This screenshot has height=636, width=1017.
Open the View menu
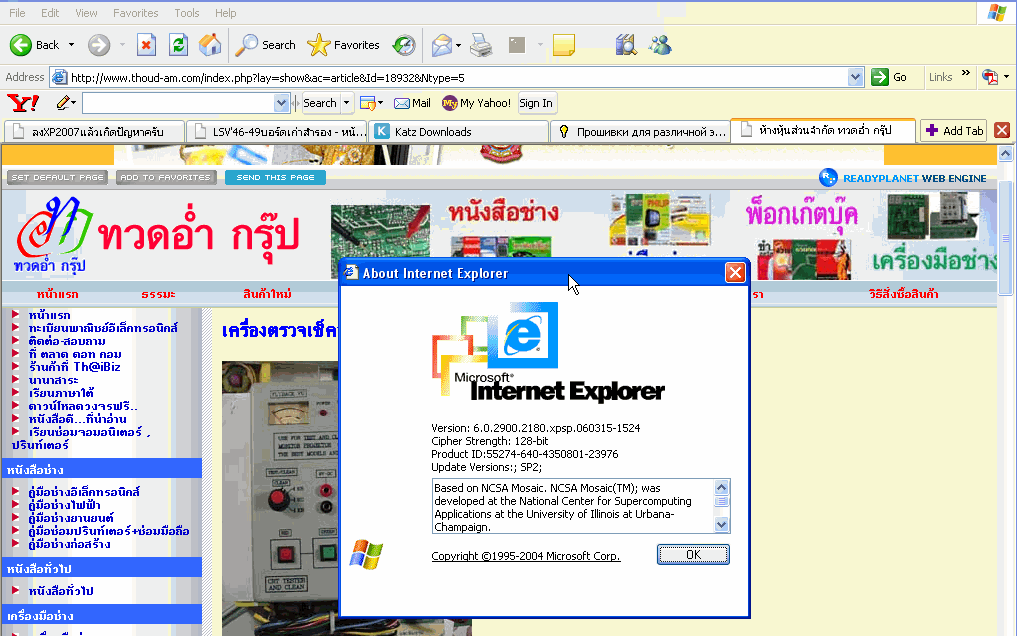(86, 13)
